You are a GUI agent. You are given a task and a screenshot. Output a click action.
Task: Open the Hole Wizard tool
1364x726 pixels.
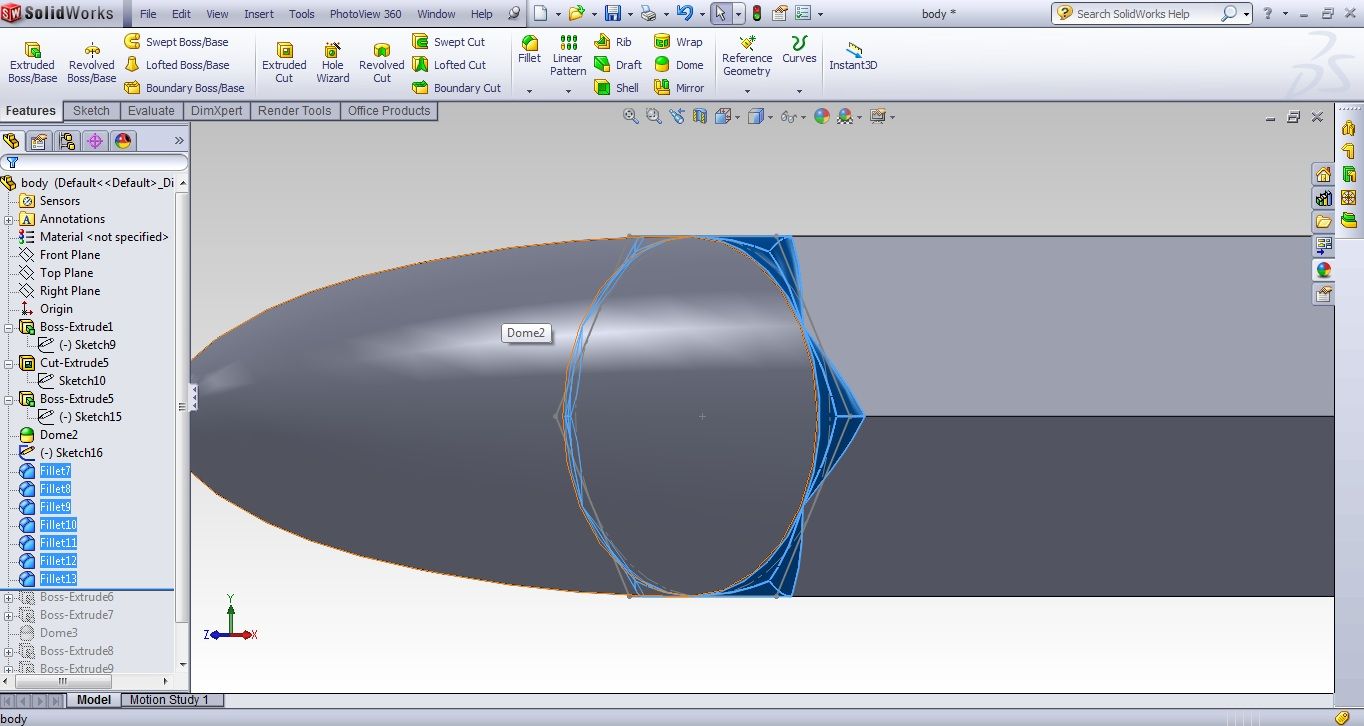(332, 60)
